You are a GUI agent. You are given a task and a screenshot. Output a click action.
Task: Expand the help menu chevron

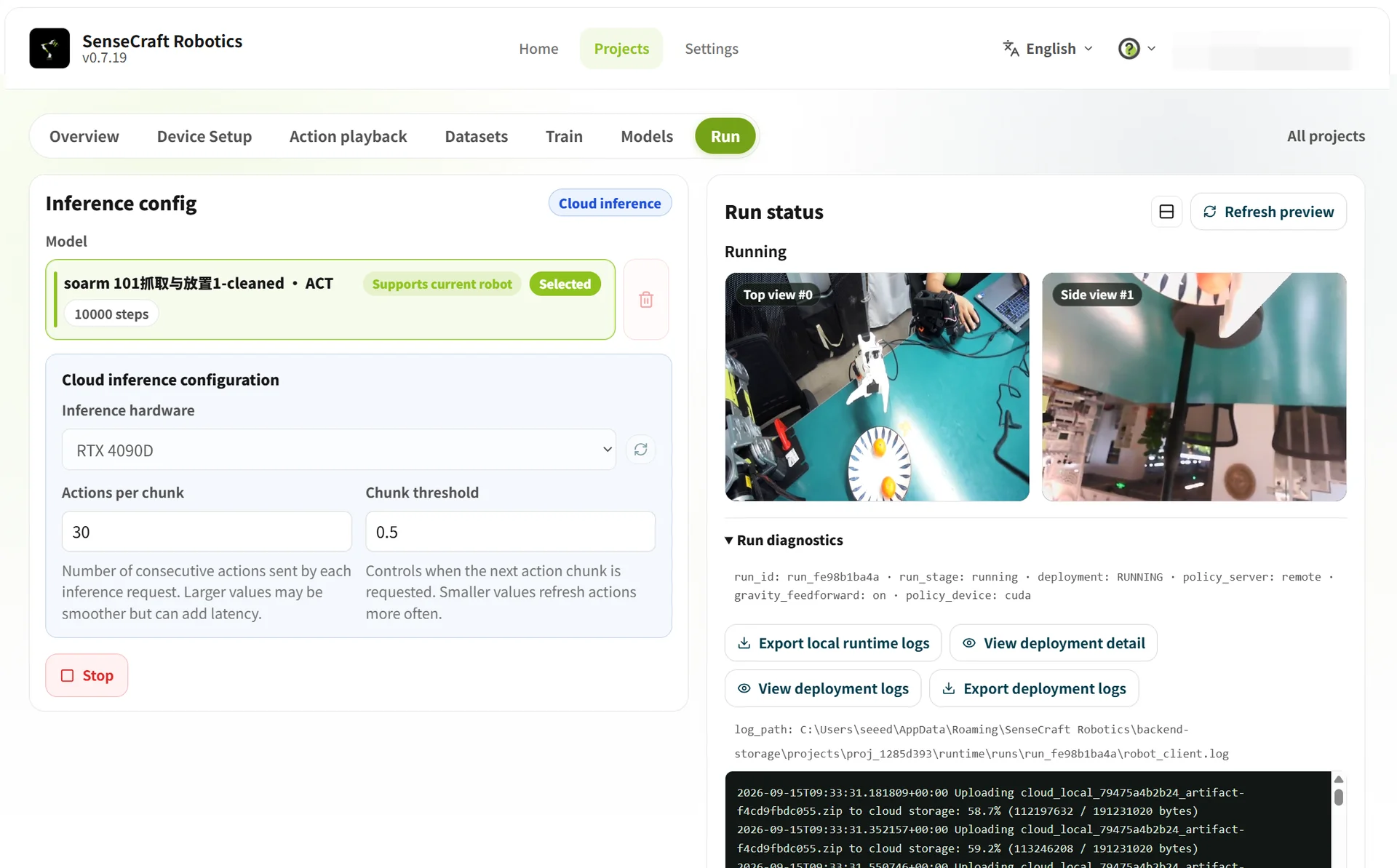1151,48
